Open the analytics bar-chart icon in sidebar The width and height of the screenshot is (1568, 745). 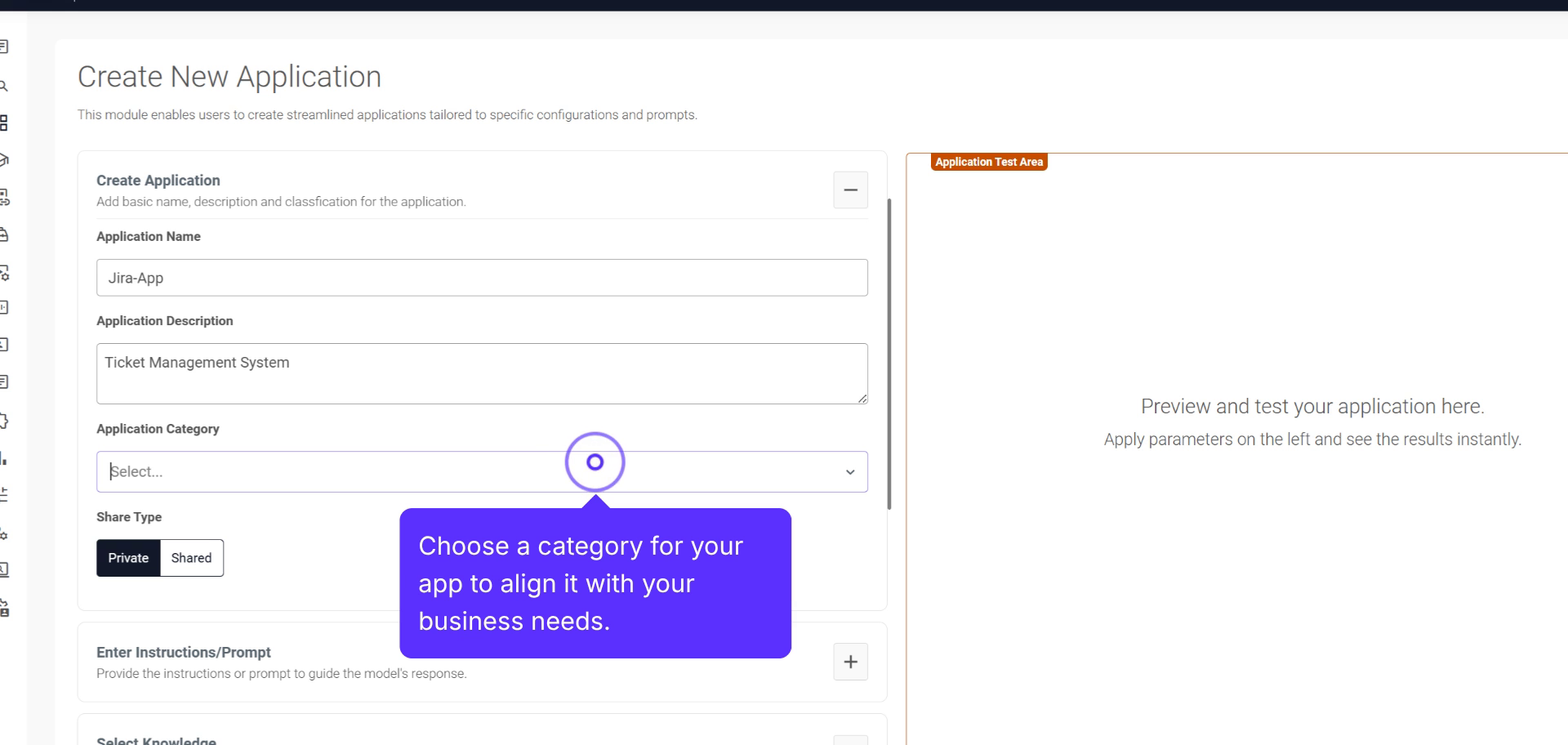(x=5, y=459)
